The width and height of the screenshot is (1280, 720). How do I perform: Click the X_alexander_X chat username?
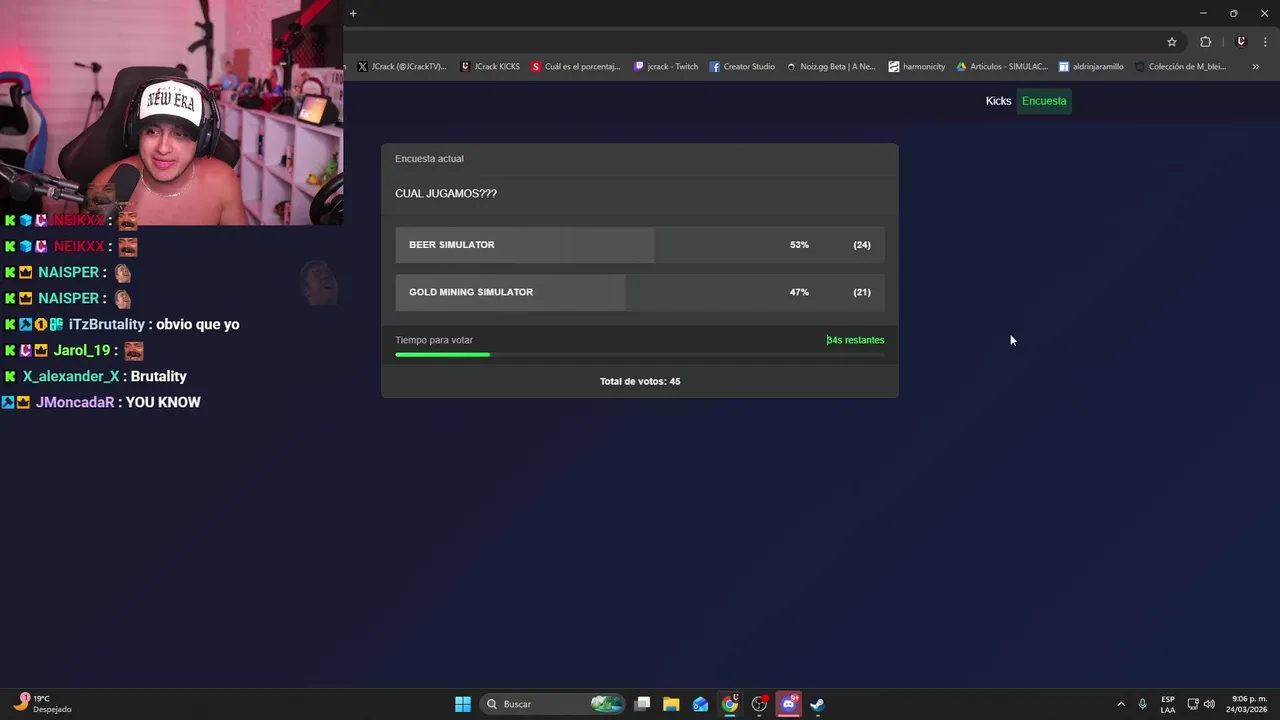[x=71, y=376]
